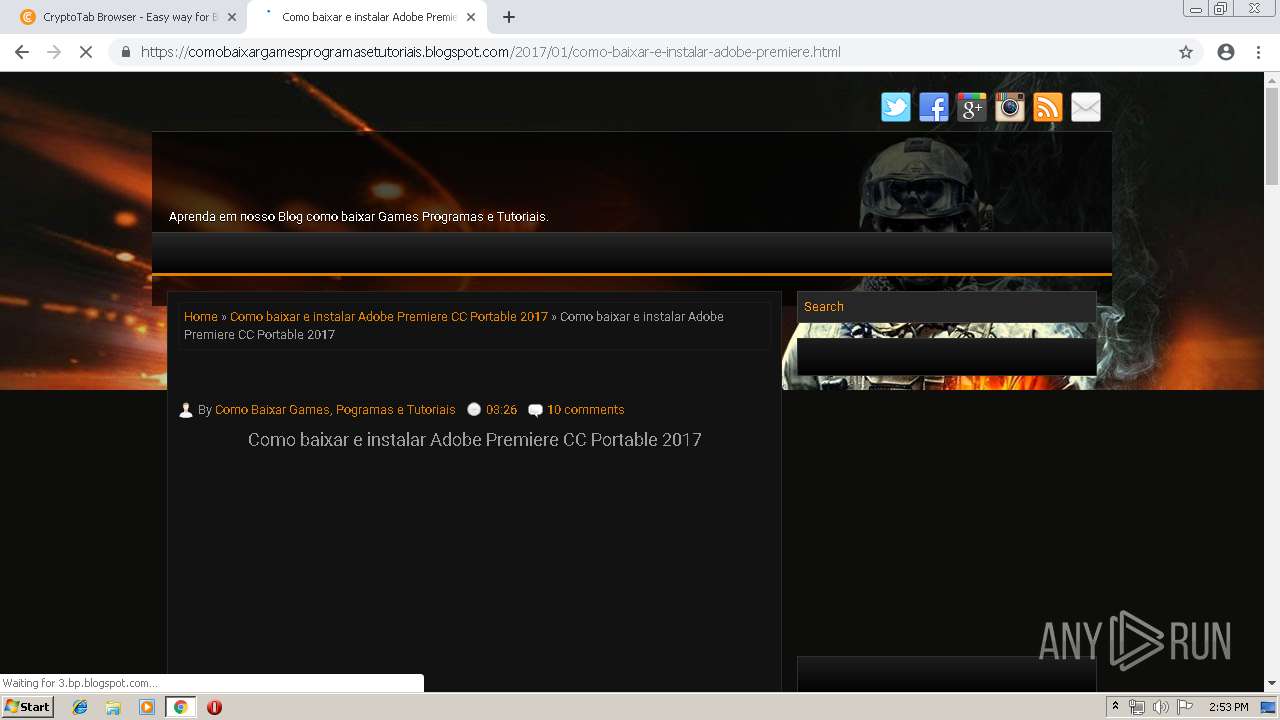This screenshot has height=720, width=1280.
Task: Close the Adobe Premiere blog tab
Action: 471,17
